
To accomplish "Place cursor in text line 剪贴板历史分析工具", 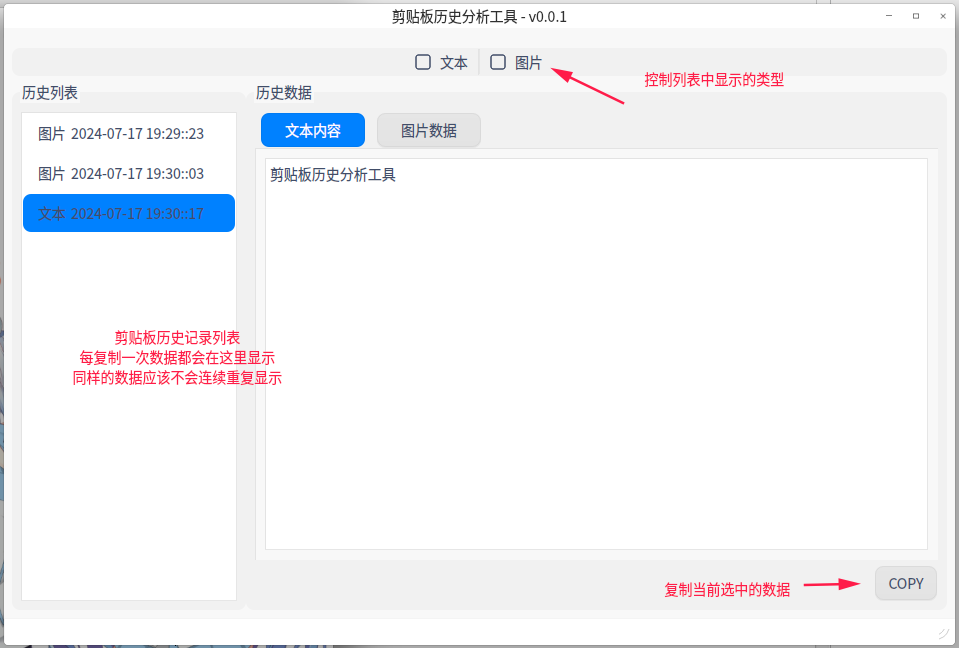I will tap(333, 175).
